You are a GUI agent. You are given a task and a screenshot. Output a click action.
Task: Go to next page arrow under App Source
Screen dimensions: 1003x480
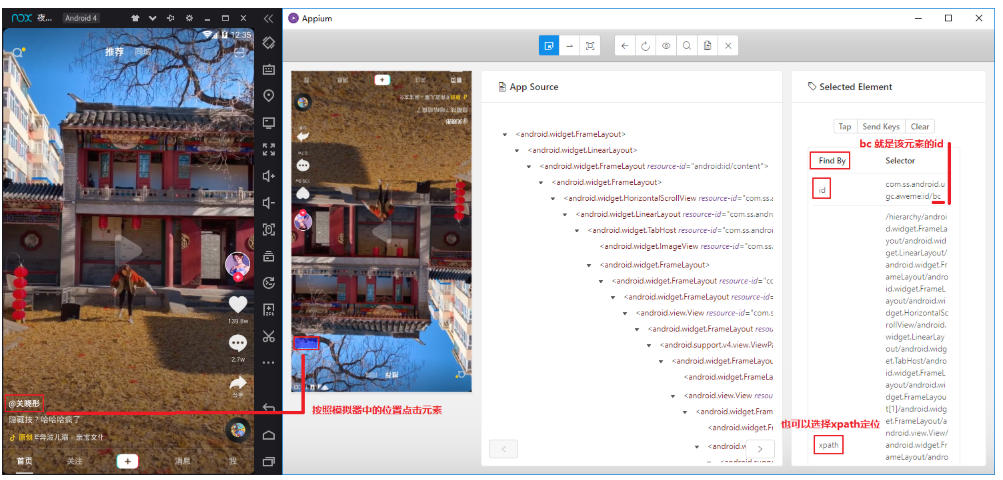[x=760, y=449]
